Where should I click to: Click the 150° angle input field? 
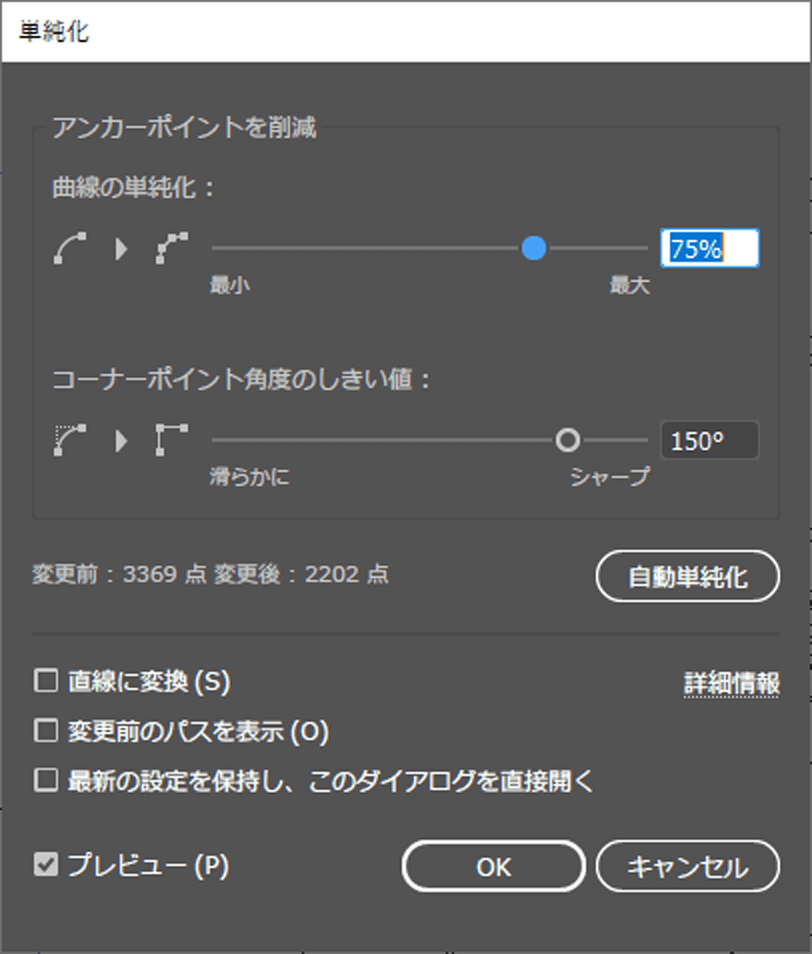(x=710, y=440)
